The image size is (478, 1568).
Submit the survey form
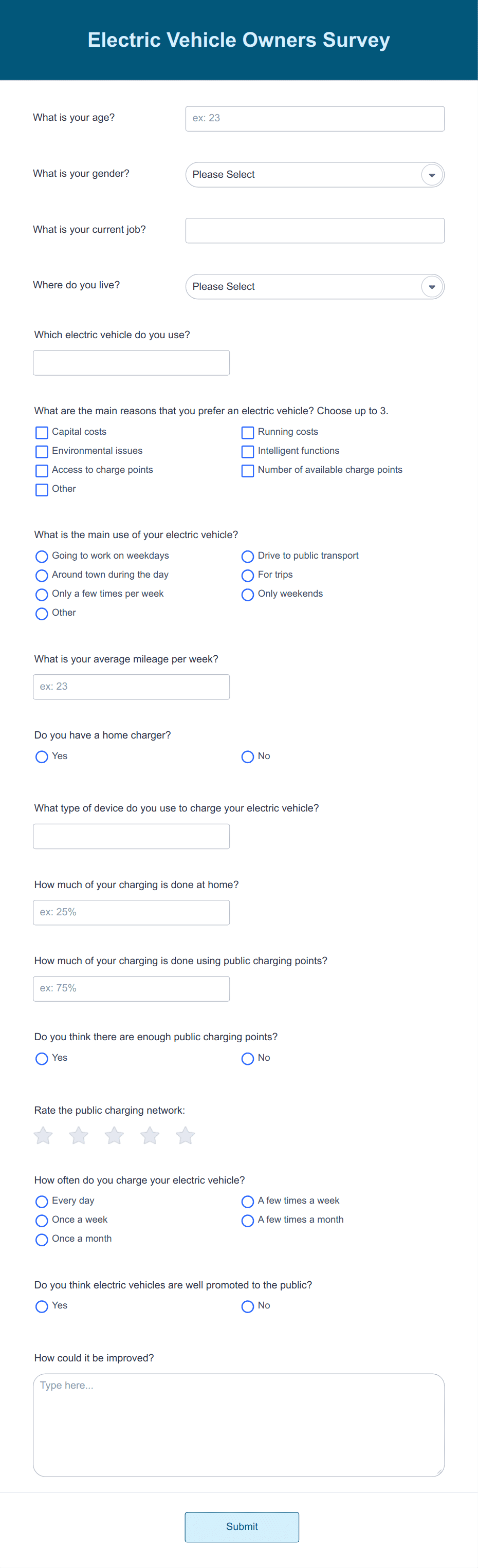click(242, 1526)
